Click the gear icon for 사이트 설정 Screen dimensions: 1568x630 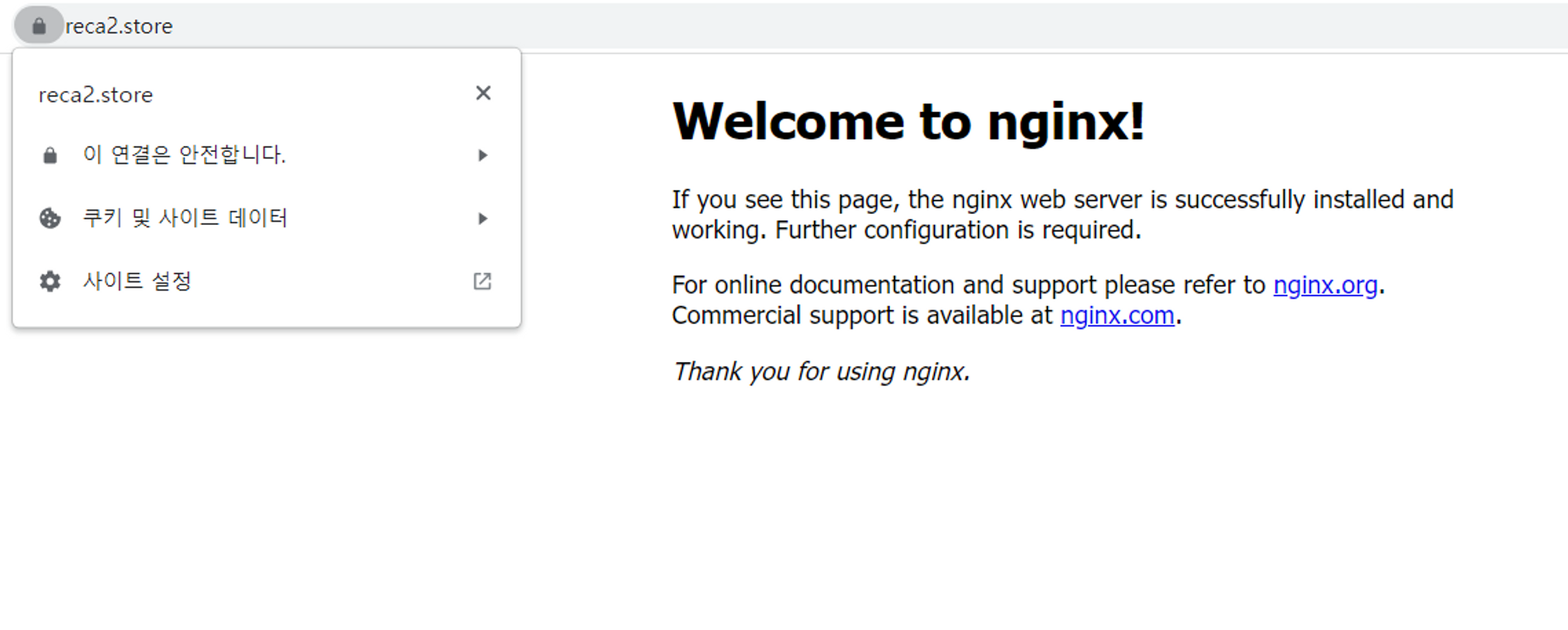tap(50, 281)
